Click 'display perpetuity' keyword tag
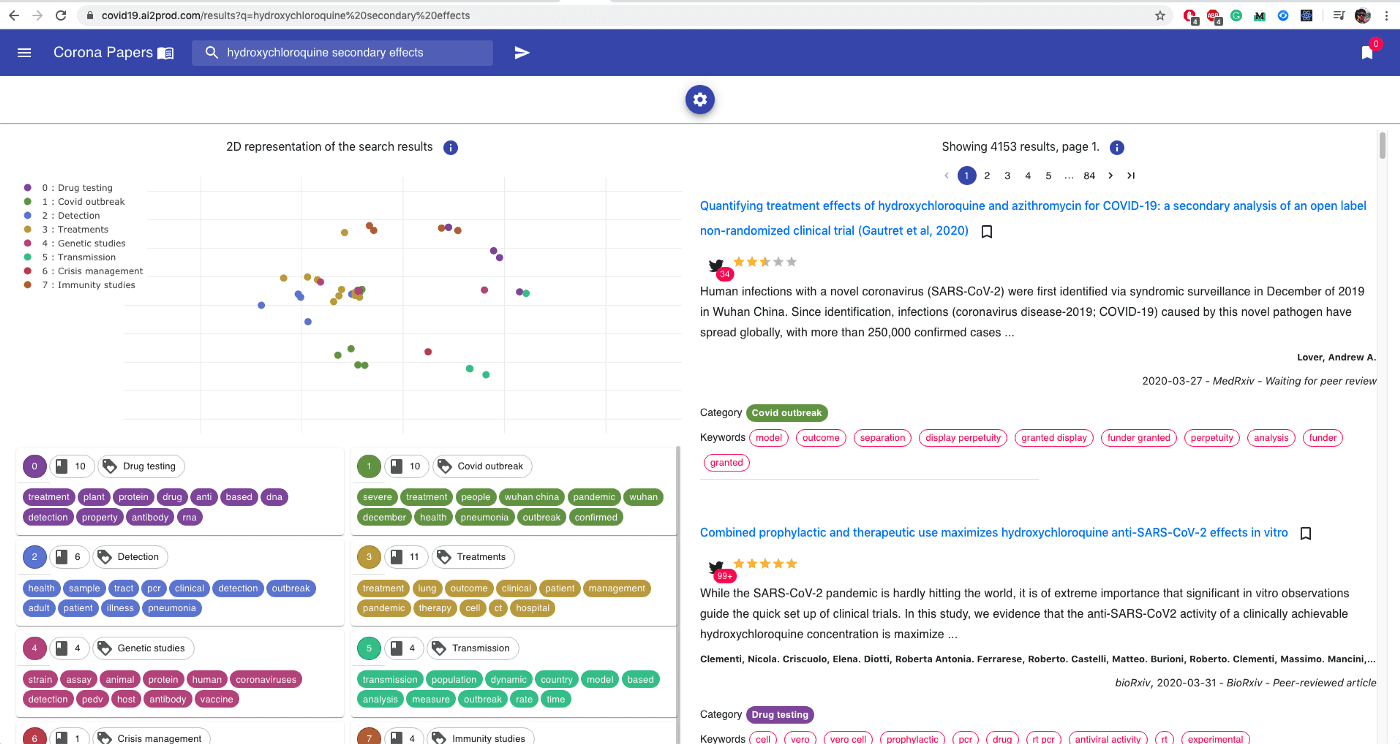 pos(963,438)
